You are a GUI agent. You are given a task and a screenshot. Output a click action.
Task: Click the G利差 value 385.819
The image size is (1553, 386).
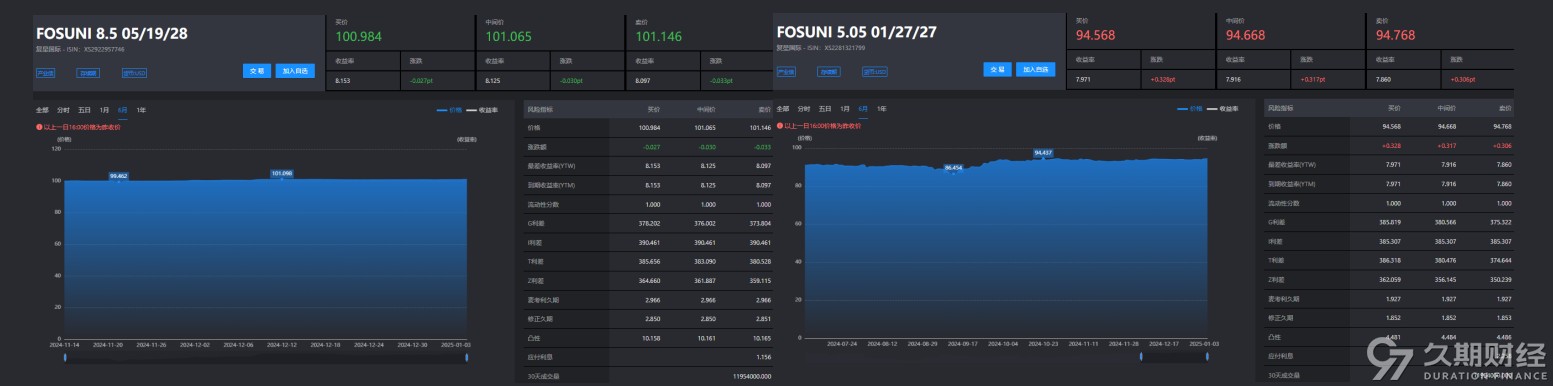1389,222
